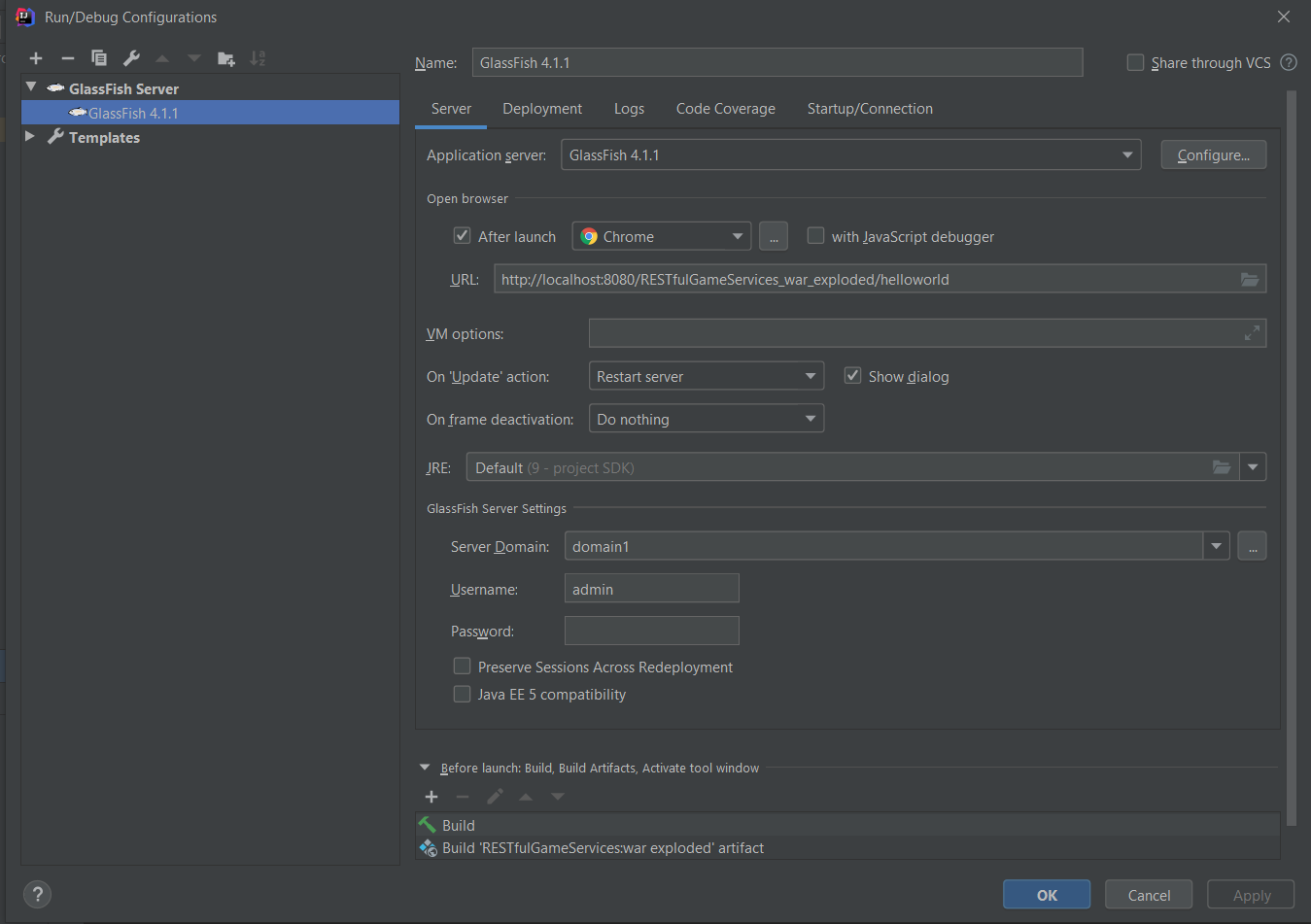Browse for a JRE using the folder icon
The width and height of the screenshot is (1311, 924).
coord(1222,467)
